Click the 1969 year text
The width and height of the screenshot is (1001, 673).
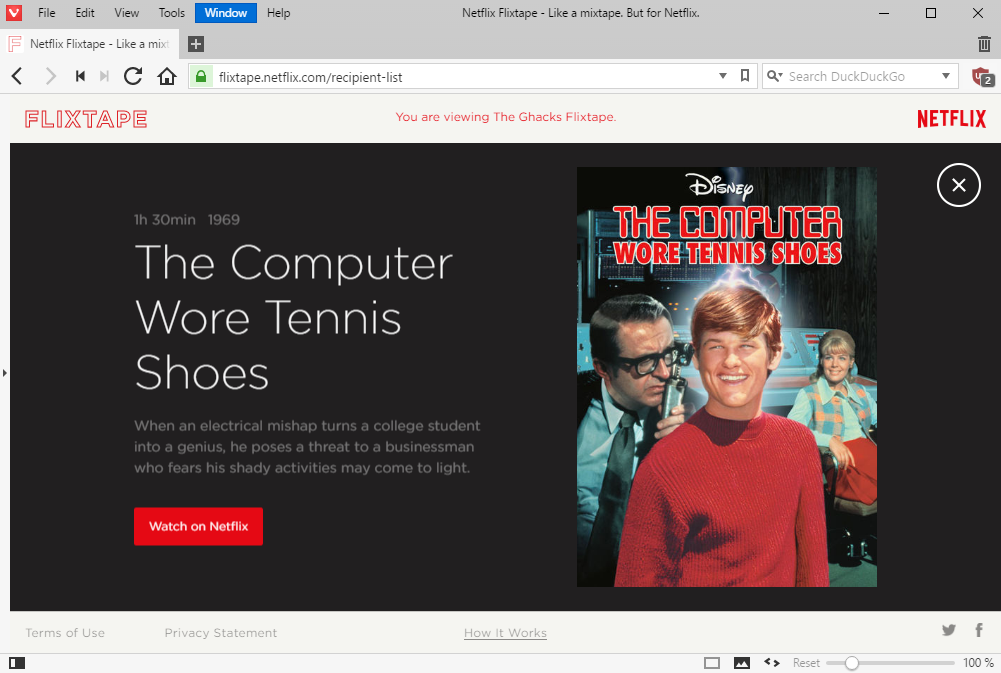[x=223, y=220]
